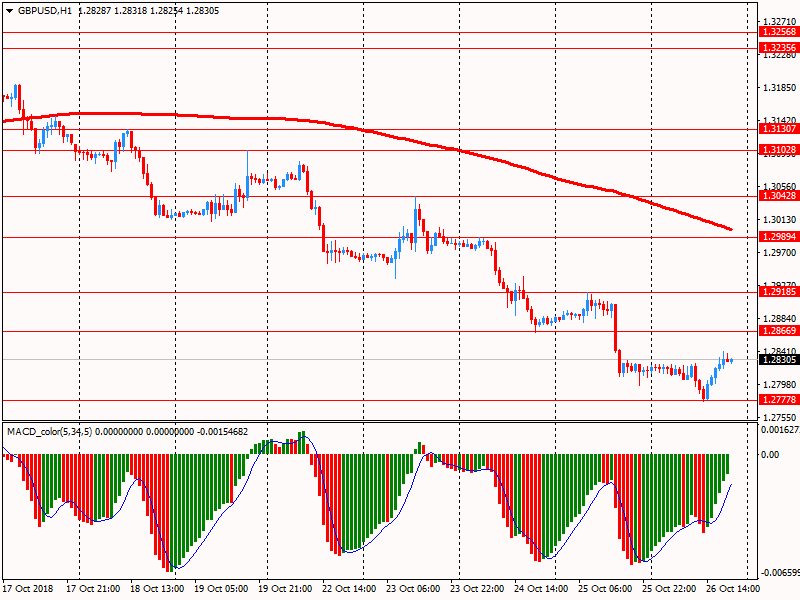This screenshot has height=600, width=800.
Task: Click the 17 Oct 21:00 time label
Action: (x=93, y=588)
